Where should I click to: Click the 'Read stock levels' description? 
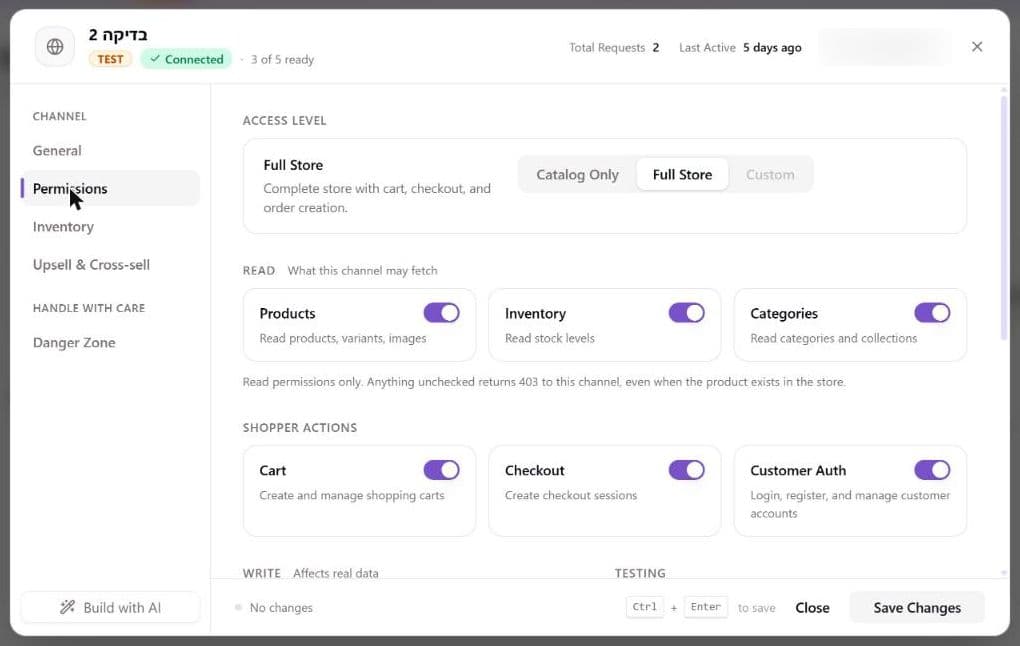point(550,338)
